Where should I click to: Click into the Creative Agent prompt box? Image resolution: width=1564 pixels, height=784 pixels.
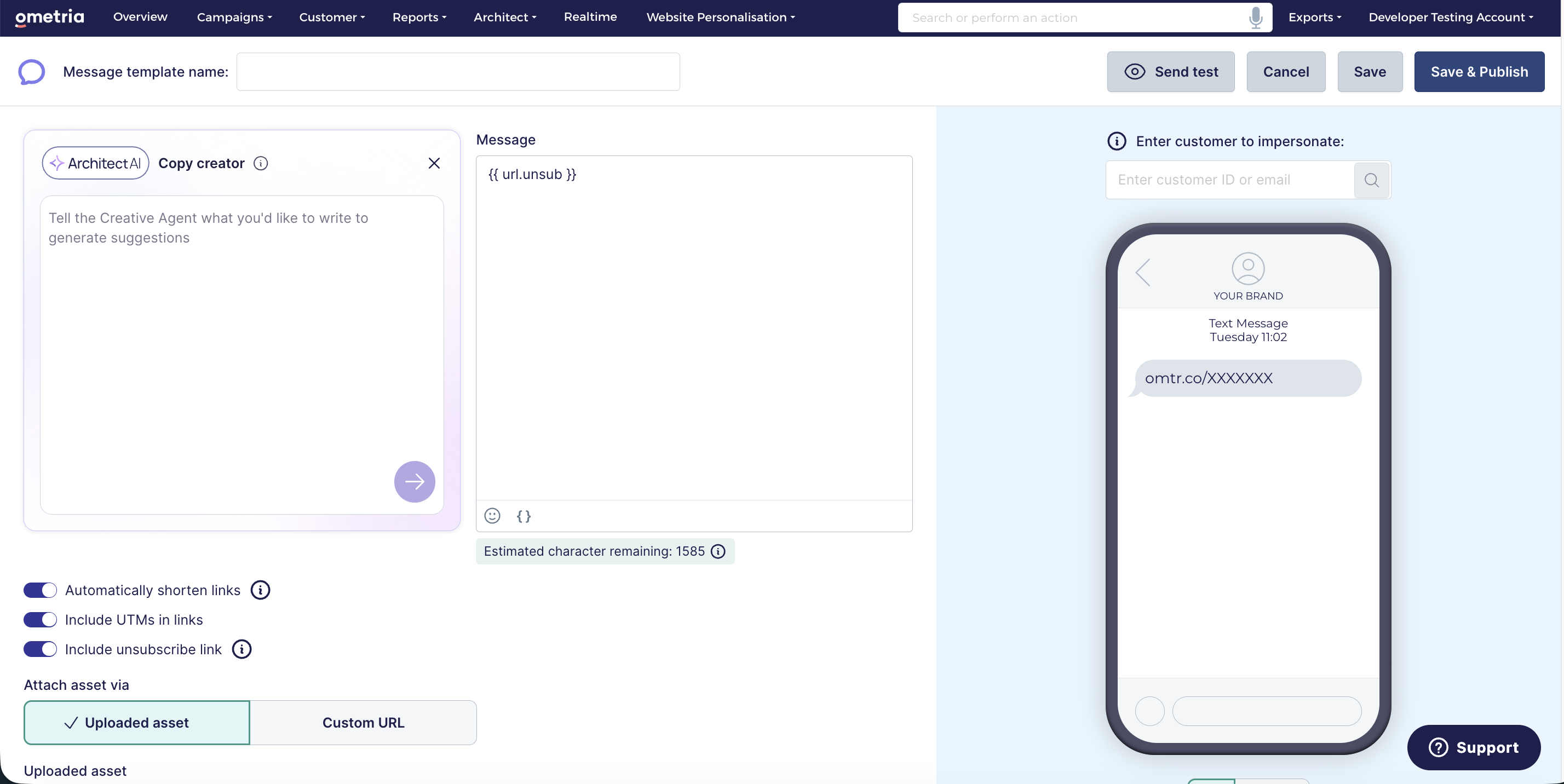pyautogui.click(x=242, y=355)
